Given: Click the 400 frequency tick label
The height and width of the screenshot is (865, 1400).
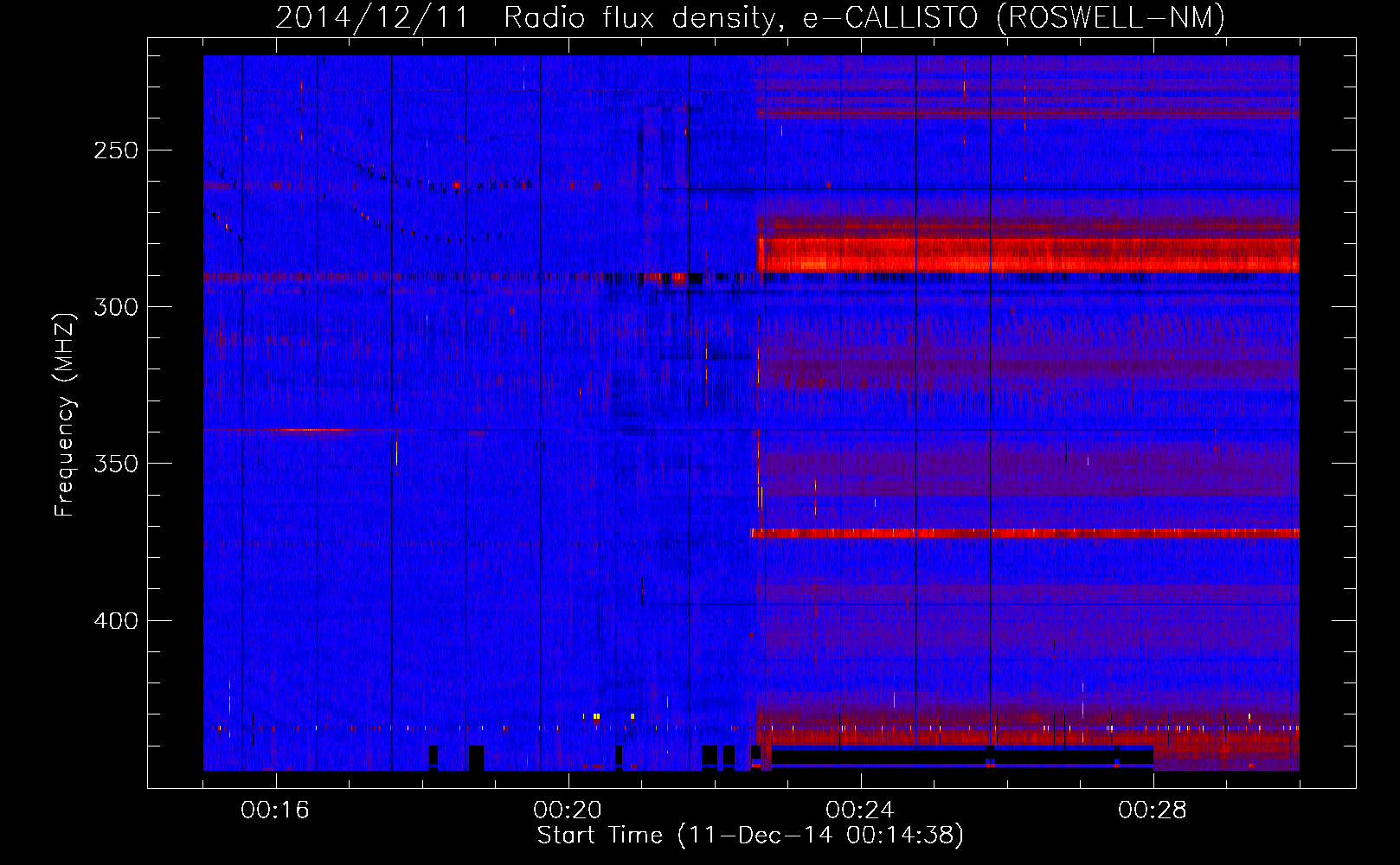Looking at the screenshot, I should [x=116, y=621].
